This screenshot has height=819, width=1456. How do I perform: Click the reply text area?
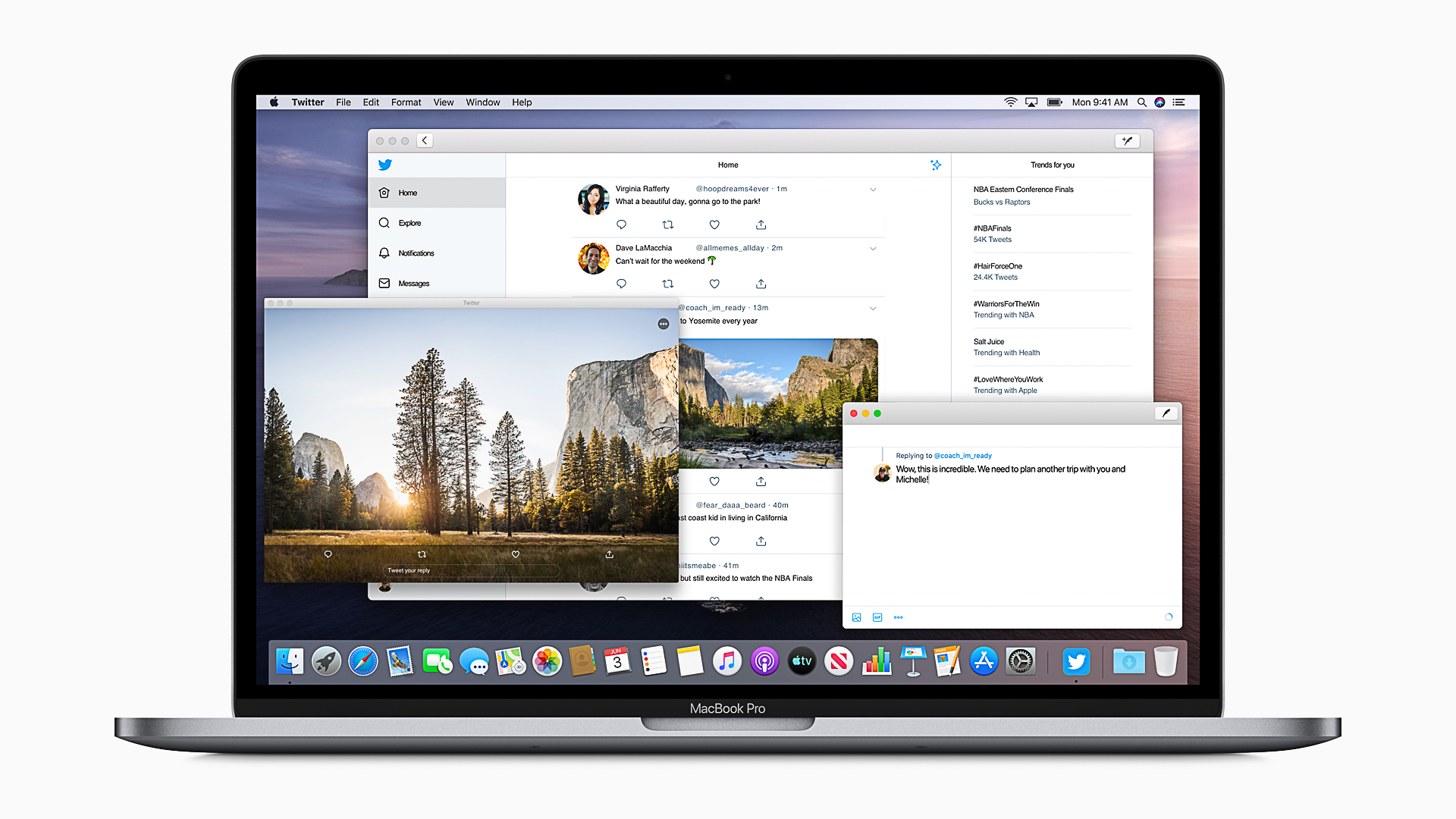1011,474
